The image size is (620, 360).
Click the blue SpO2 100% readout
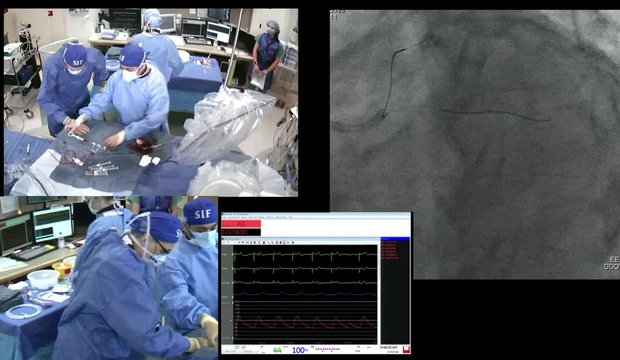pyautogui.click(x=300, y=350)
